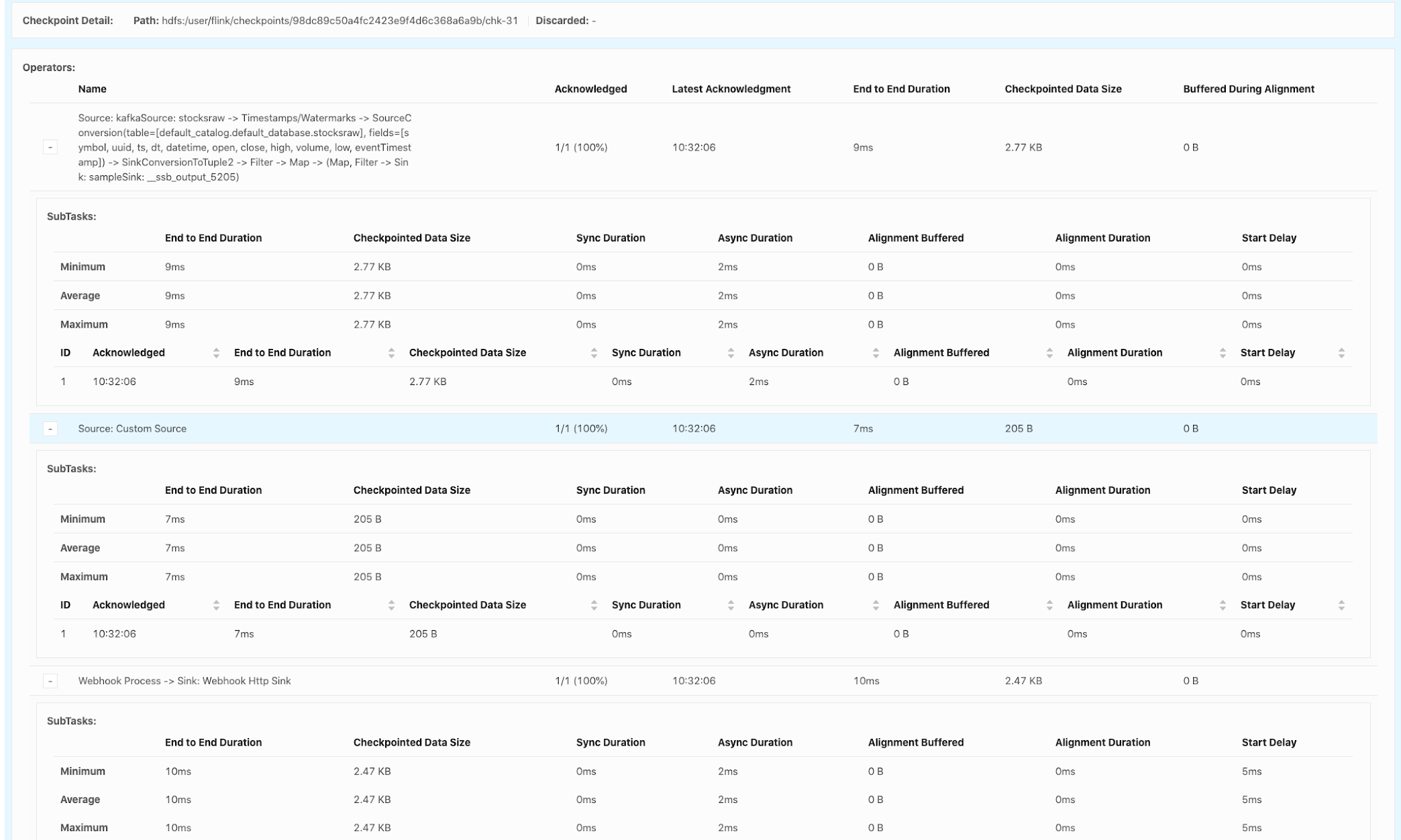Image resolution: width=1401 pixels, height=840 pixels.
Task: Sort Custom Source subtasks by End to End Duration
Action: pos(391,605)
